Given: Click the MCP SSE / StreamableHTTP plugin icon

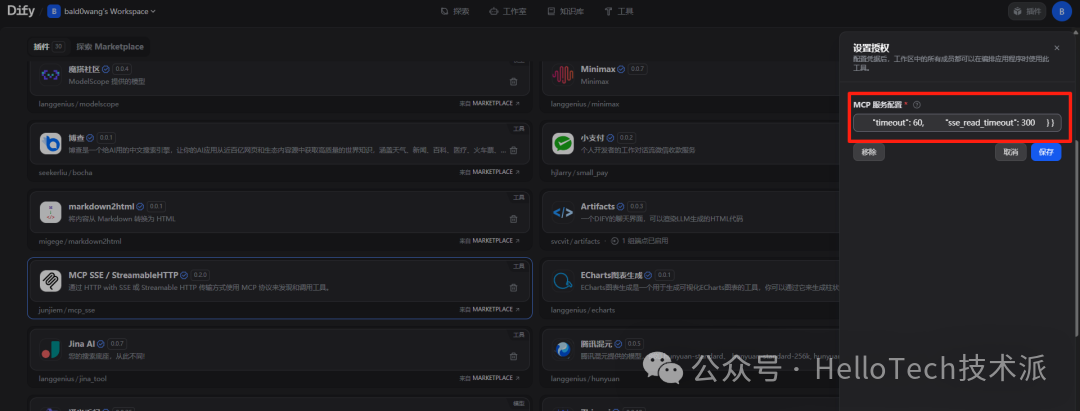Looking at the screenshot, I should (x=51, y=281).
